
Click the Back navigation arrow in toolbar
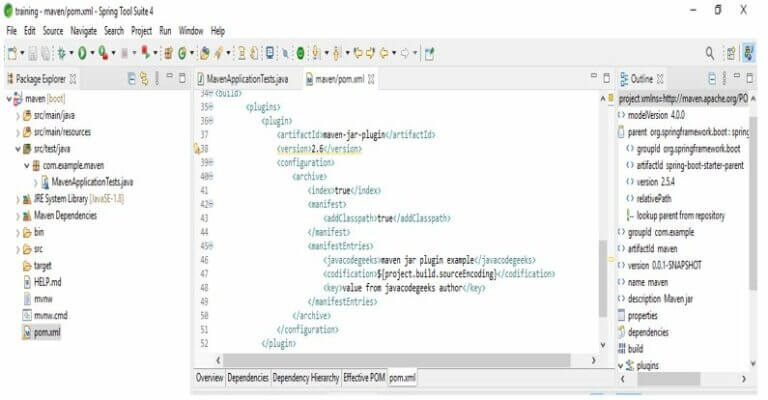[x=384, y=53]
